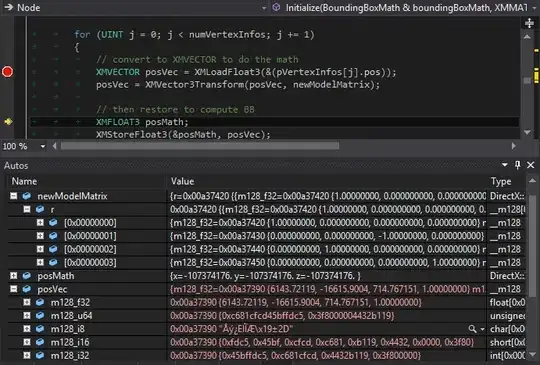
Task: Open visualizer dropdown arrow on m128_i8 row
Action: [x=482, y=329]
